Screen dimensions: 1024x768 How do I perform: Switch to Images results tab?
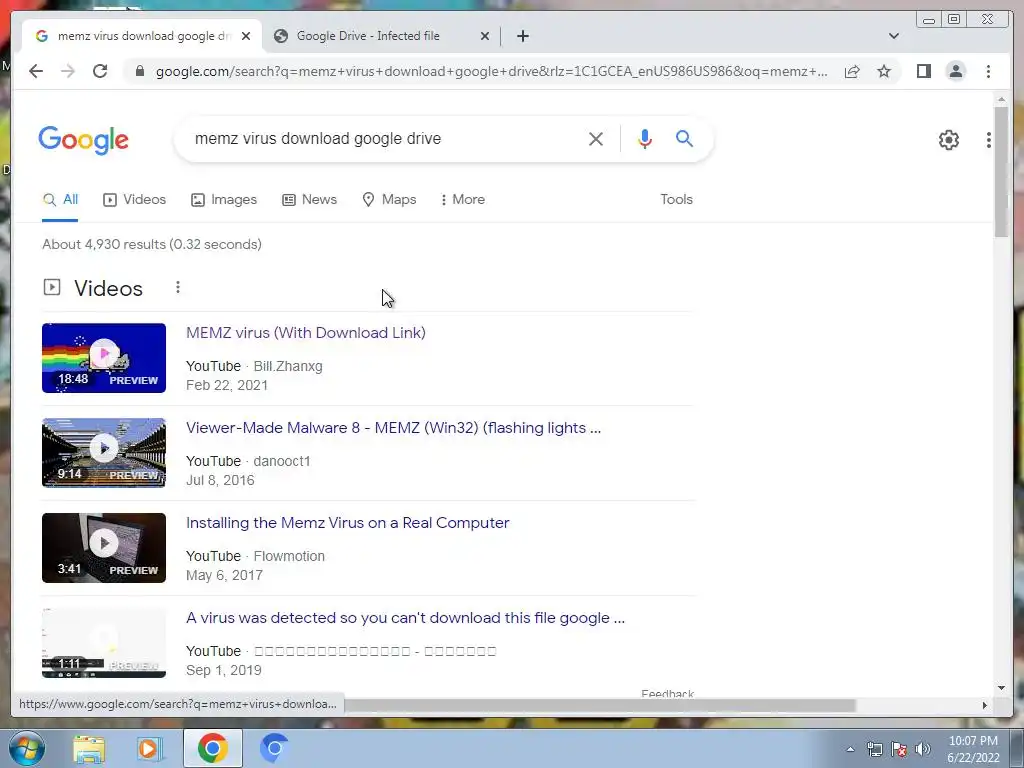click(x=224, y=199)
